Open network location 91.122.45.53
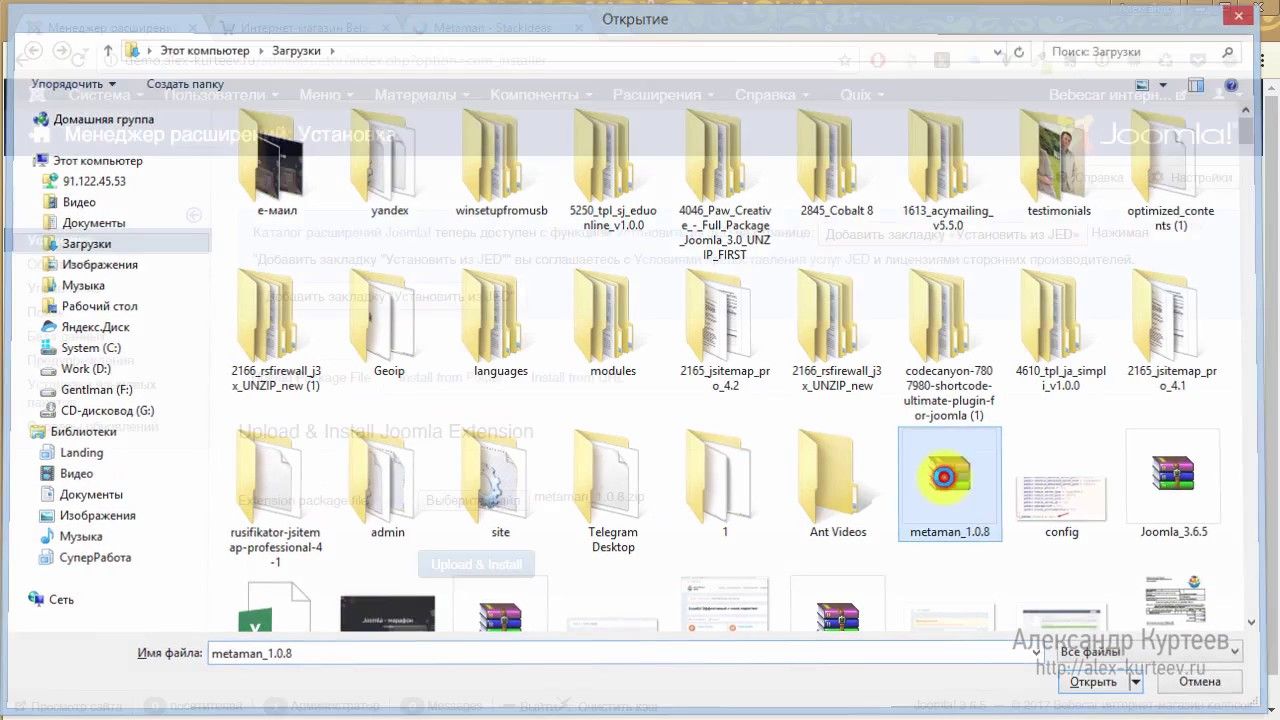The image size is (1280, 720). 84,182
